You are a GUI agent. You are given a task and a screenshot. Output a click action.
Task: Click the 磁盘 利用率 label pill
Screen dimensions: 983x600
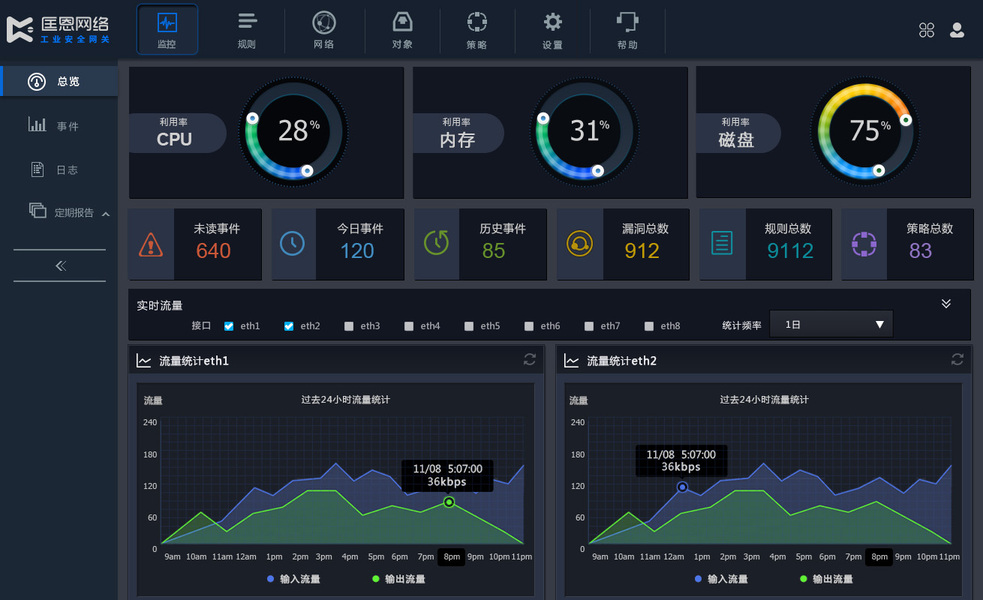[x=739, y=133]
